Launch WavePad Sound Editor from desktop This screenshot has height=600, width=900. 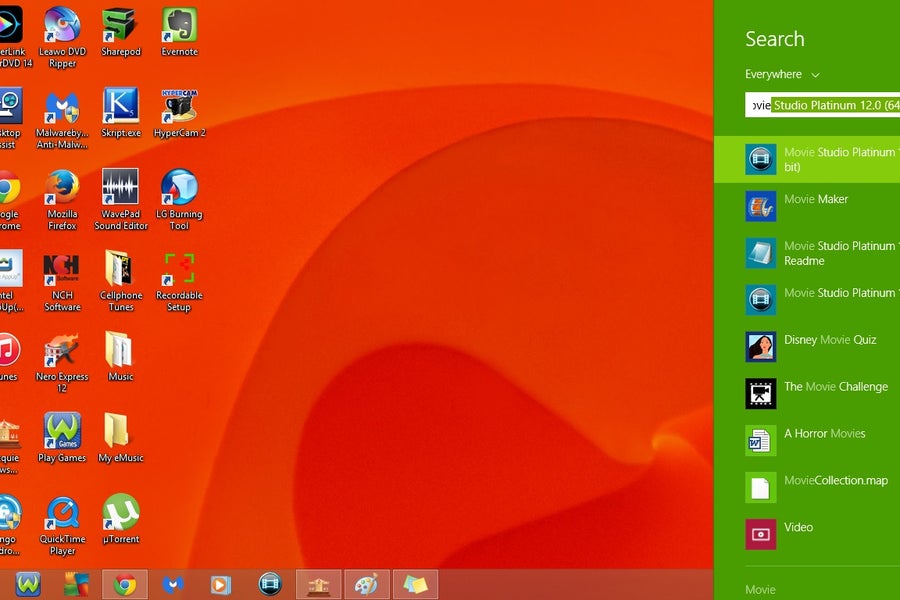121,200
